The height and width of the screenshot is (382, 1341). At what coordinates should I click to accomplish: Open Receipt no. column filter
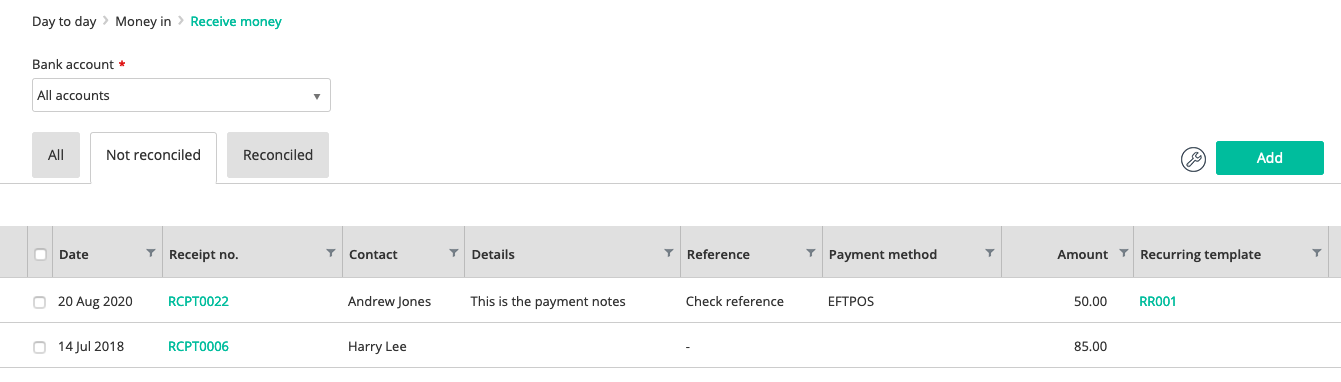pos(331,254)
